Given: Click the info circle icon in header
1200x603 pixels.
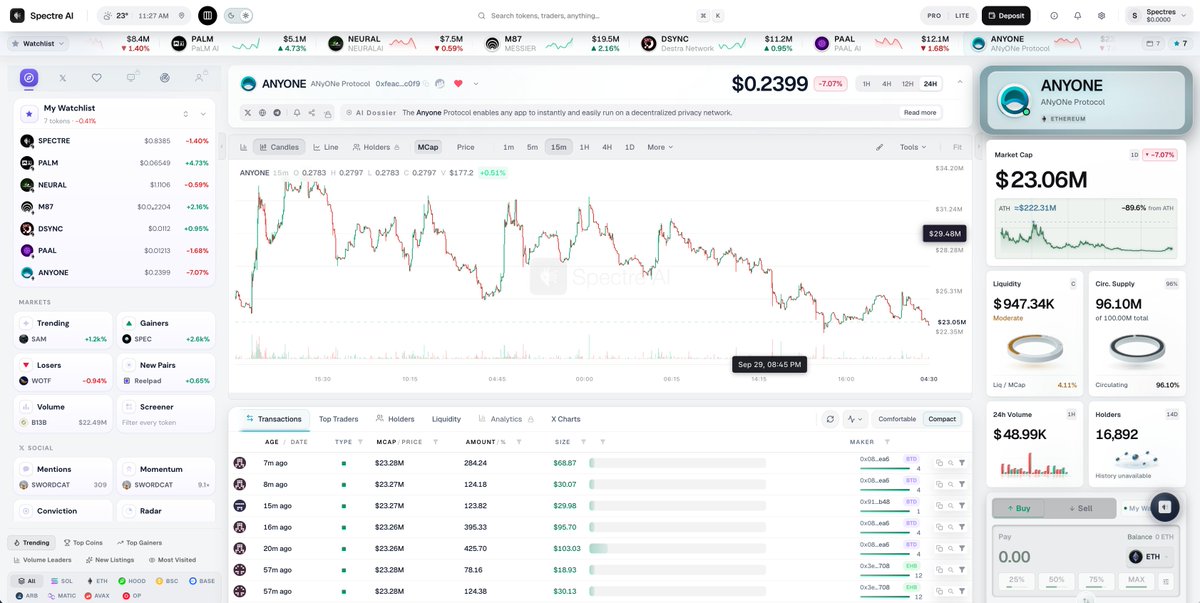Looking at the screenshot, I should click(1054, 16).
